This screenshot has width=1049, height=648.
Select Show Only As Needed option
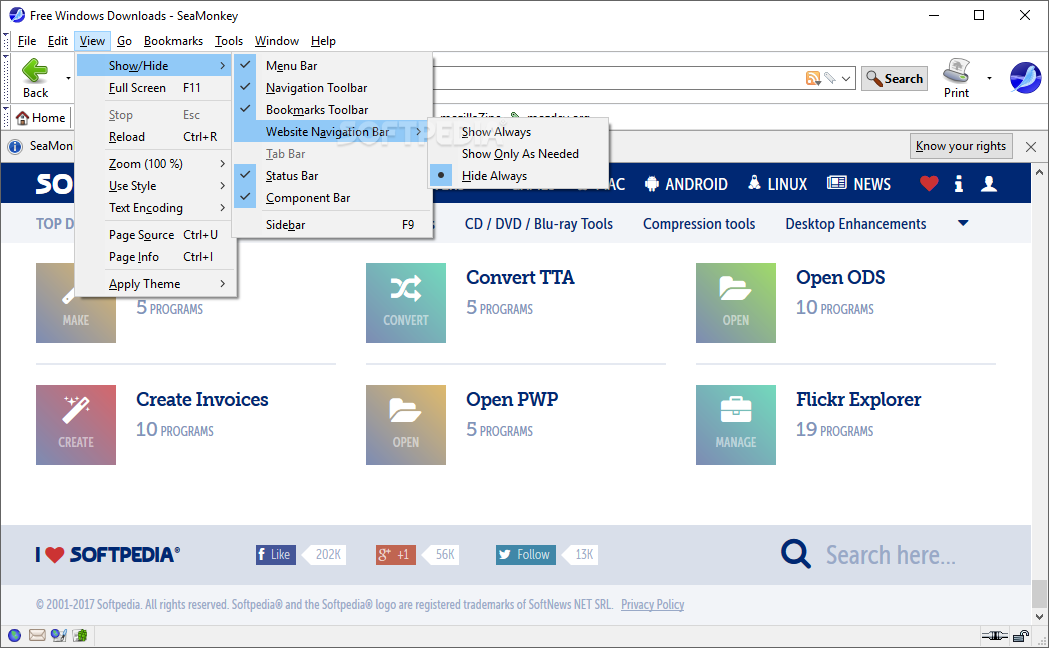(x=518, y=154)
